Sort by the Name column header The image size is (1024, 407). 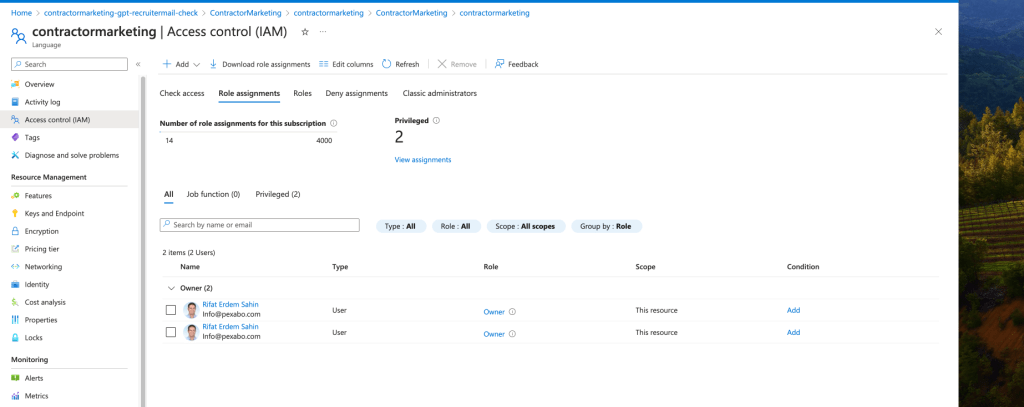coord(190,267)
